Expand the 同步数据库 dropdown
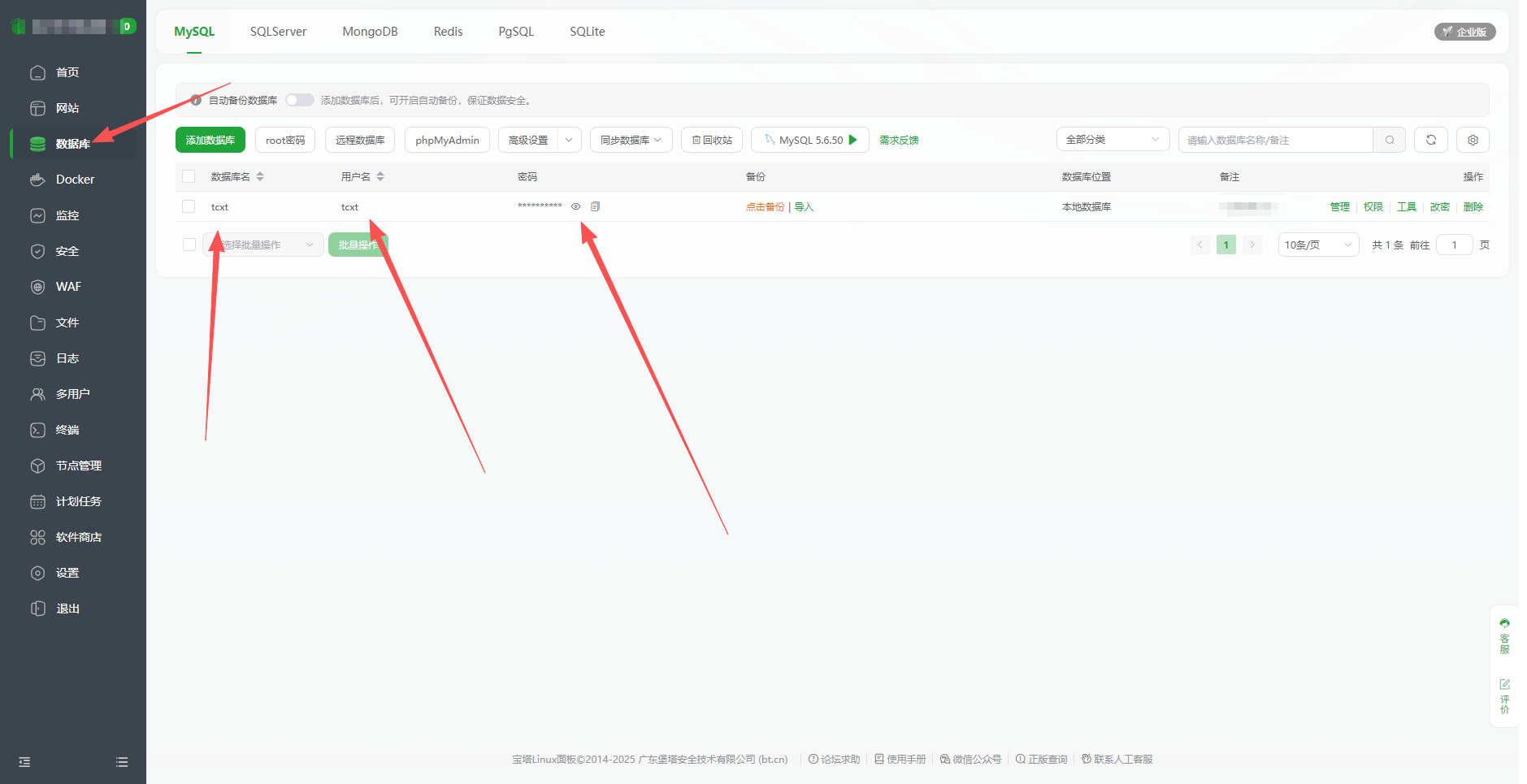Viewport: 1527px width, 784px height. [631, 140]
